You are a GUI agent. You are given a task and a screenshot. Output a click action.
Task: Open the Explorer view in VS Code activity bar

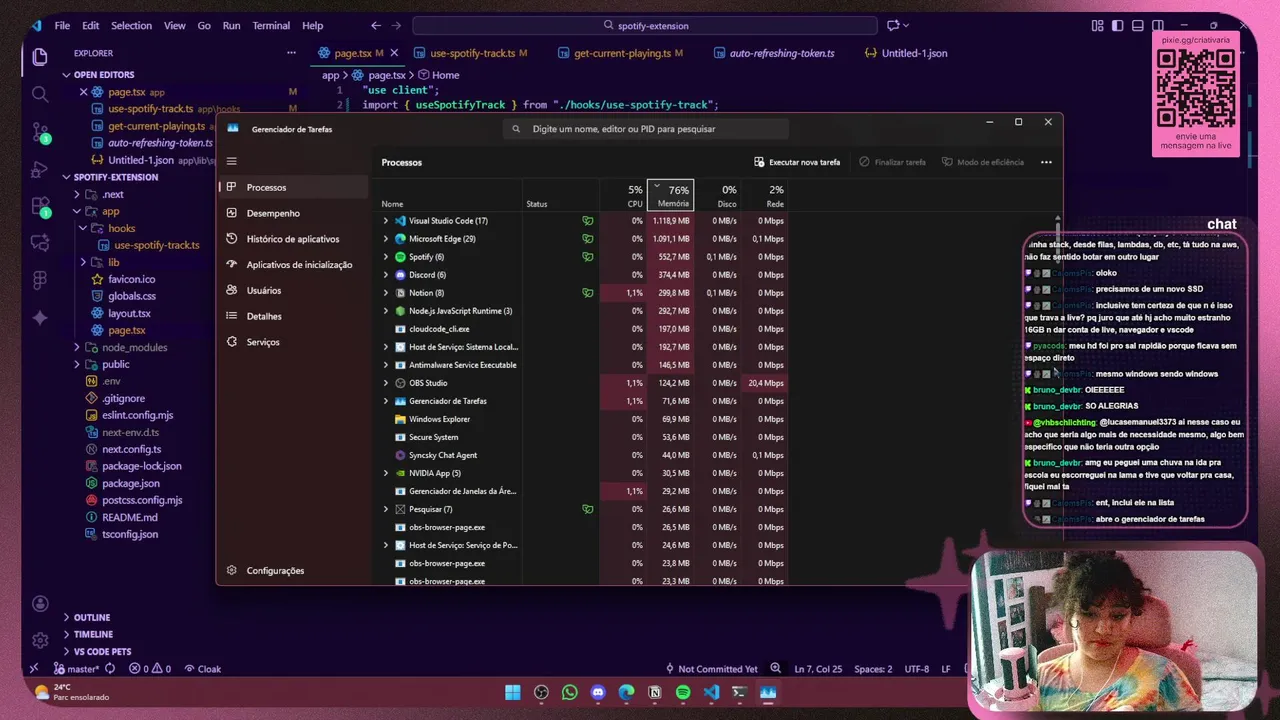(40, 57)
